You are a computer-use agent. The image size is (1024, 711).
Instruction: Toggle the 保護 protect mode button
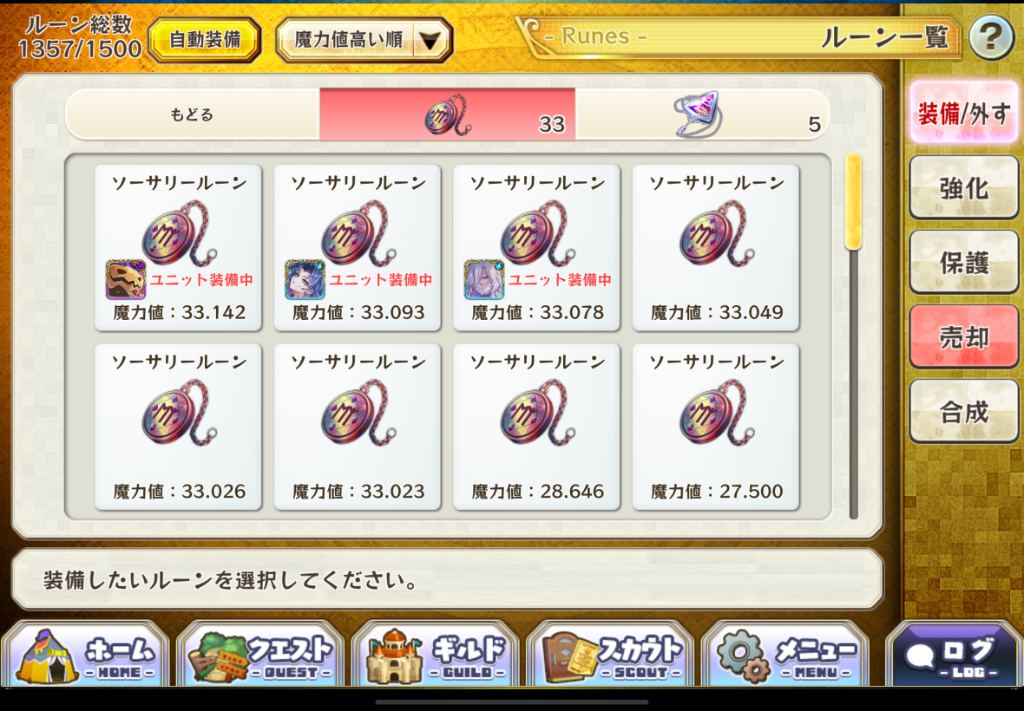[x=963, y=262]
